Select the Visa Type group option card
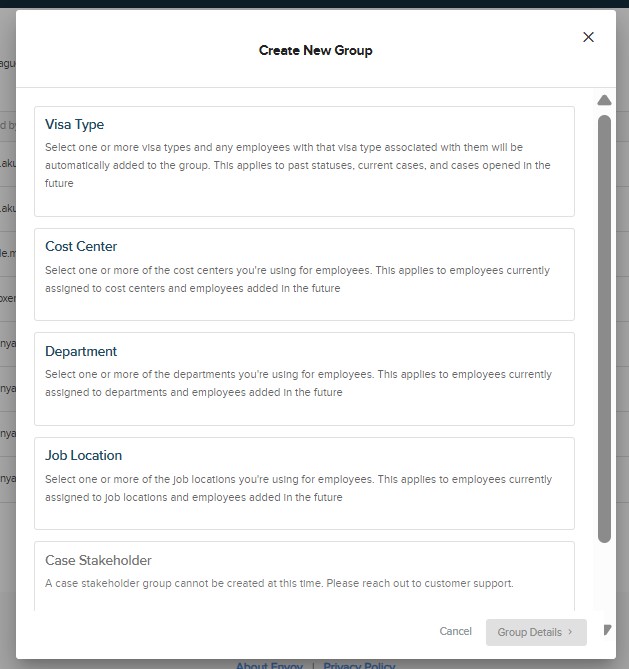 coord(304,161)
